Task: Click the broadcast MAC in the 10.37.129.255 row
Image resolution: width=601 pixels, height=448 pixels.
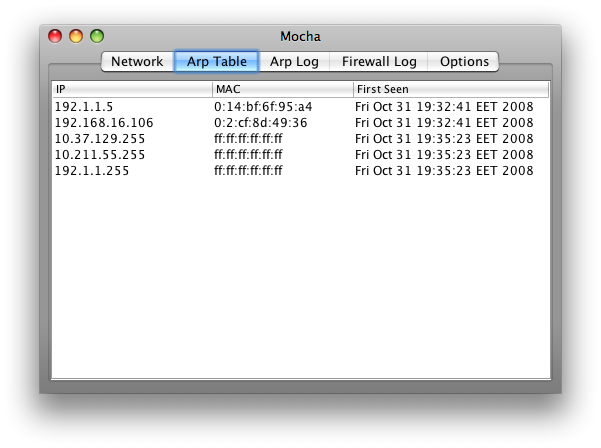Action: (248, 139)
